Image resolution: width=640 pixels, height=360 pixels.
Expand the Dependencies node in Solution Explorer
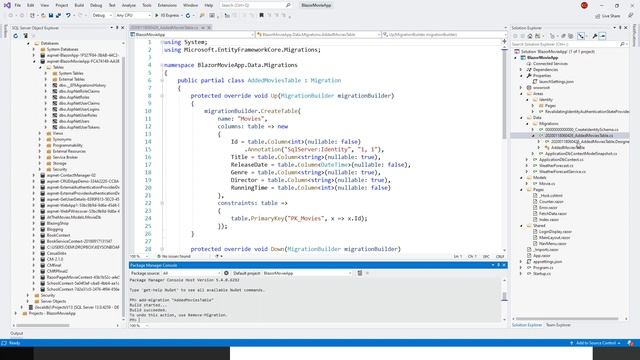521,70
